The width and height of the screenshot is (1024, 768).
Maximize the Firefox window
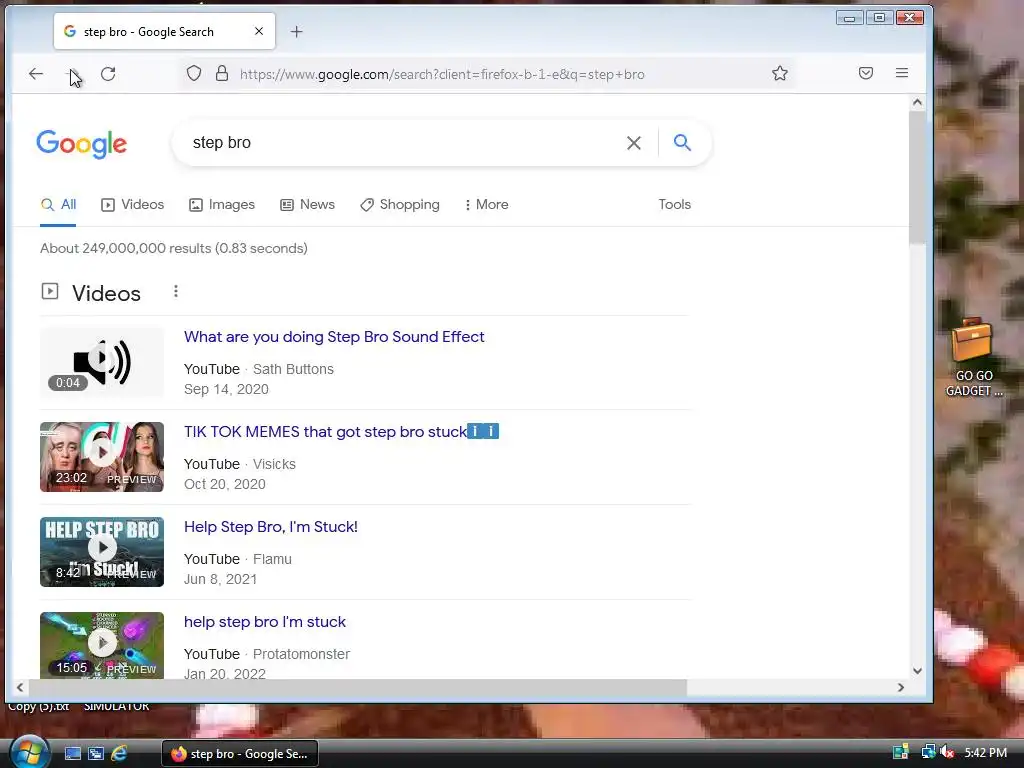pyautogui.click(x=880, y=18)
